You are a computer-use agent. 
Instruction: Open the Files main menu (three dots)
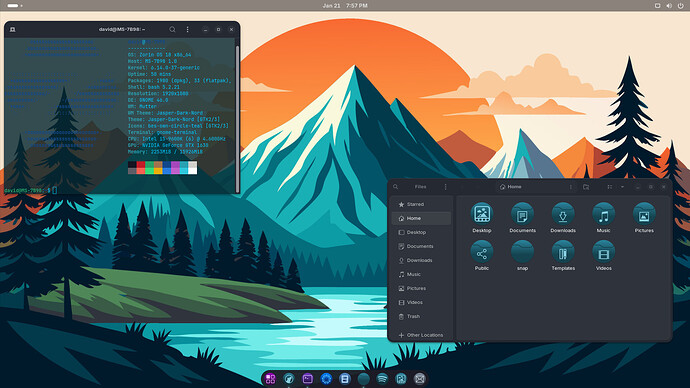pos(445,187)
